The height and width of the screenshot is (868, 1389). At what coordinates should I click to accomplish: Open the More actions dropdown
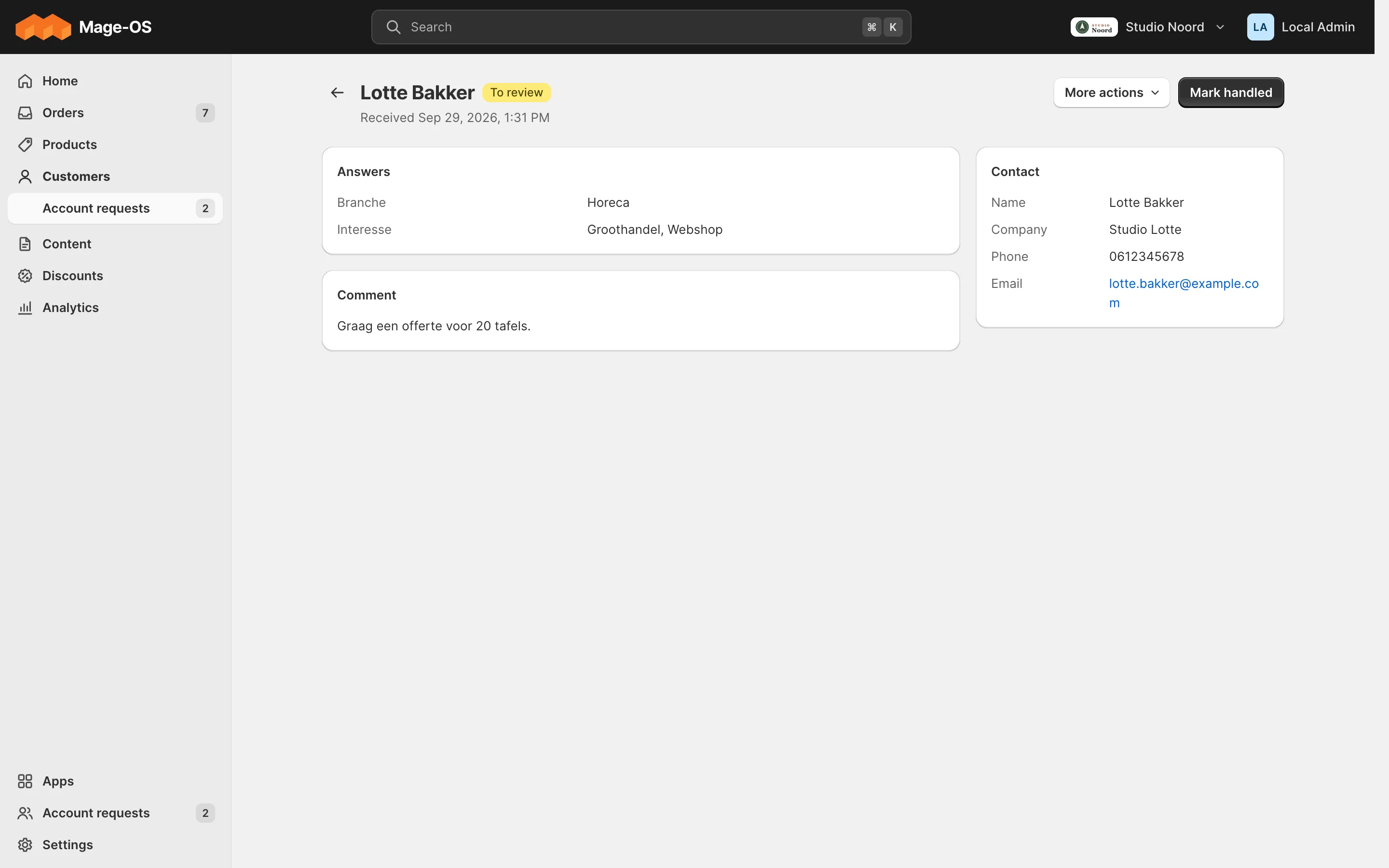tap(1111, 93)
